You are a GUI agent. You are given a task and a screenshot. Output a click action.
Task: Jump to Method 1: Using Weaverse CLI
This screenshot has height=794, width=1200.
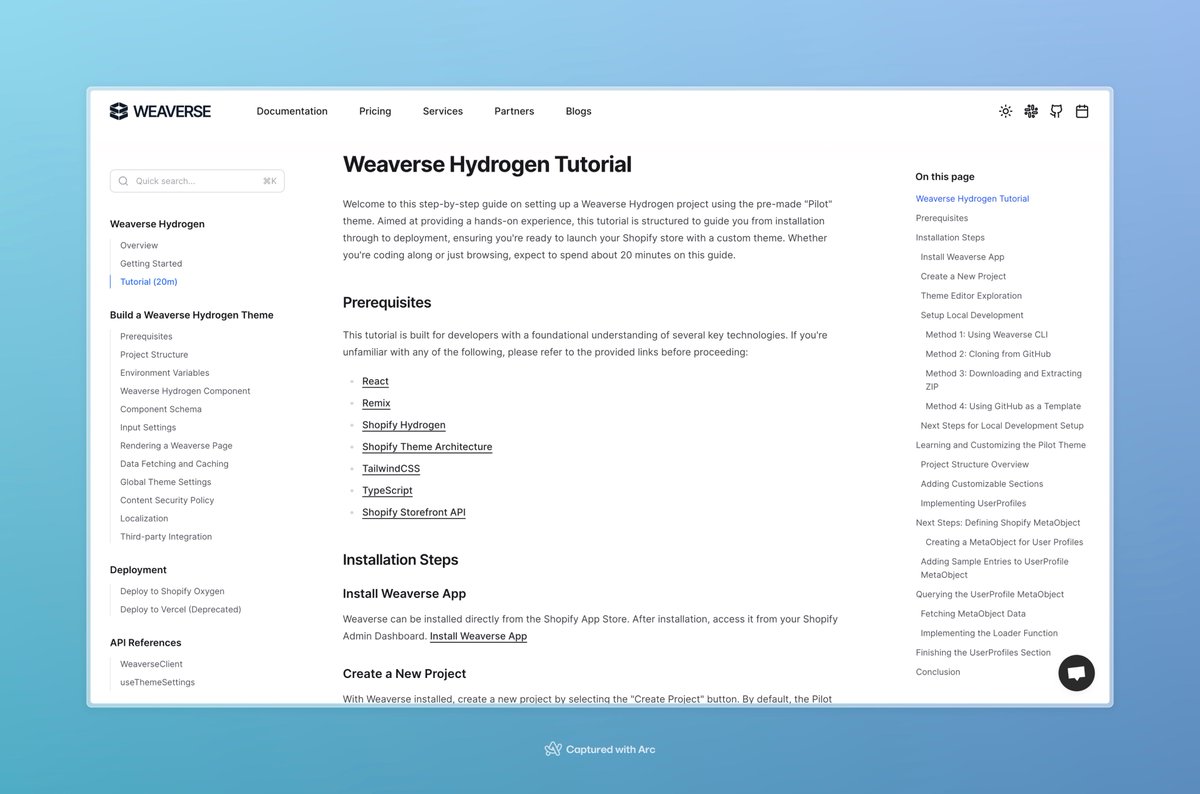click(986, 335)
